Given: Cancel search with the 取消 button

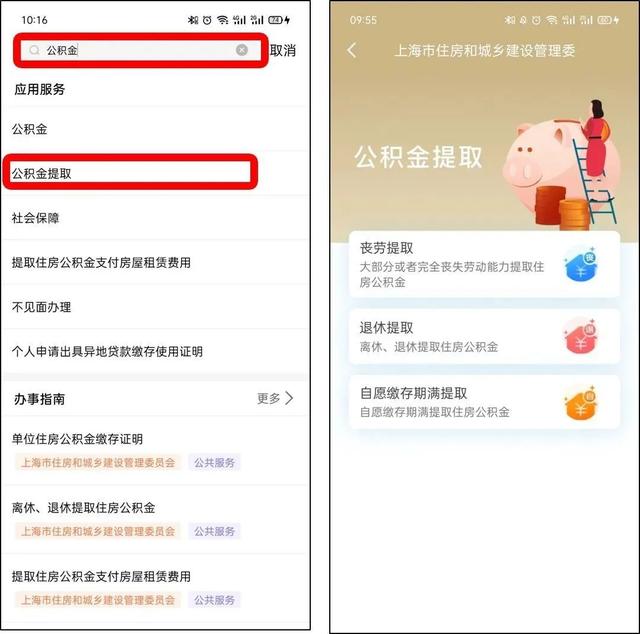Looking at the screenshot, I should pyautogui.click(x=283, y=50).
